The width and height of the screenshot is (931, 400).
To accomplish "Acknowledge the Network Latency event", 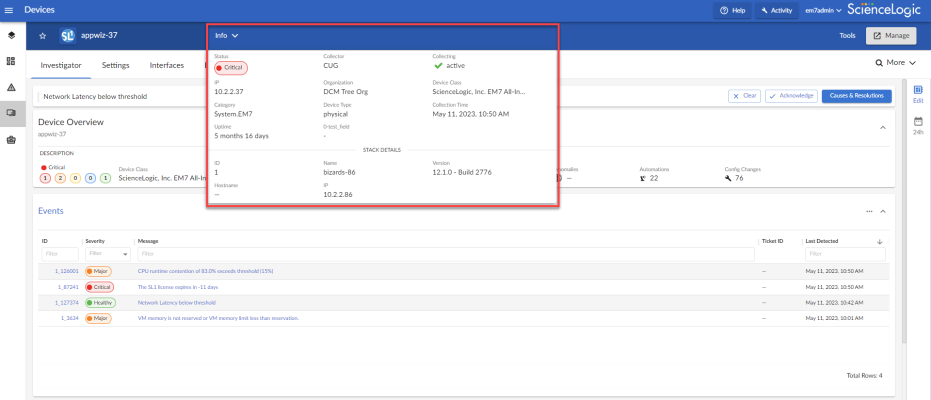I will pos(790,96).
